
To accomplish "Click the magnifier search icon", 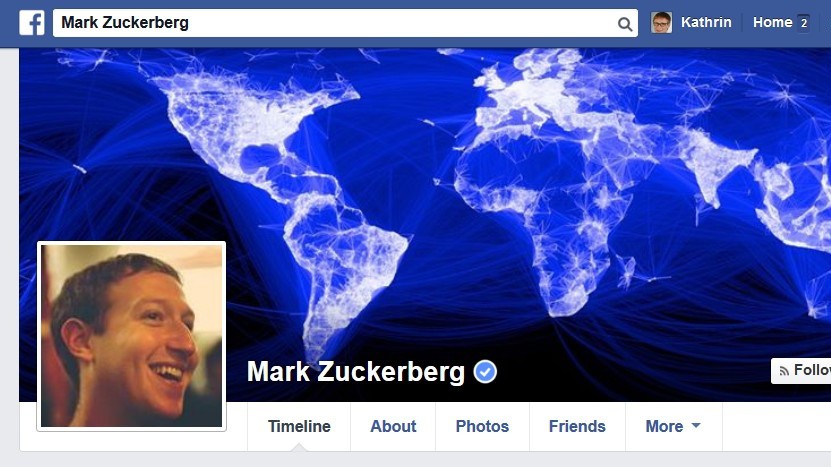I will [625, 24].
